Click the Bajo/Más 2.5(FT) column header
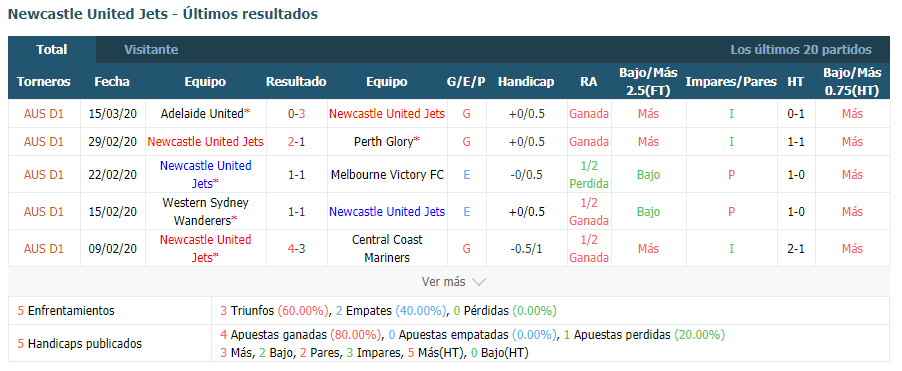 pyautogui.click(x=648, y=82)
